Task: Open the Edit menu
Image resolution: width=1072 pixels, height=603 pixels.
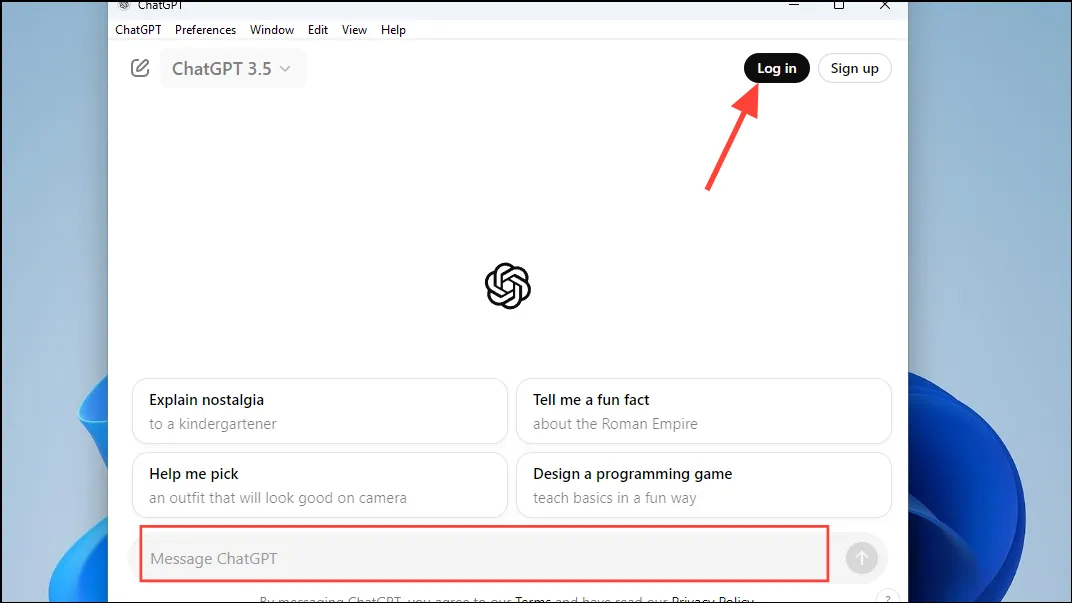Action: coord(318,30)
